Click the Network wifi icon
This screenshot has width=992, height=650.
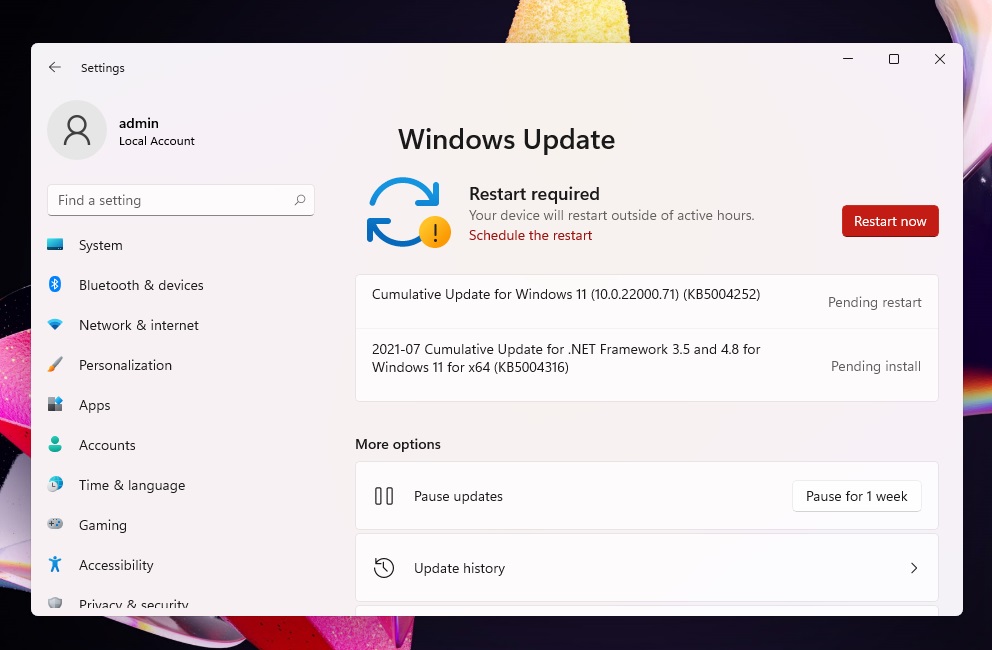pyautogui.click(x=55, y=325)
